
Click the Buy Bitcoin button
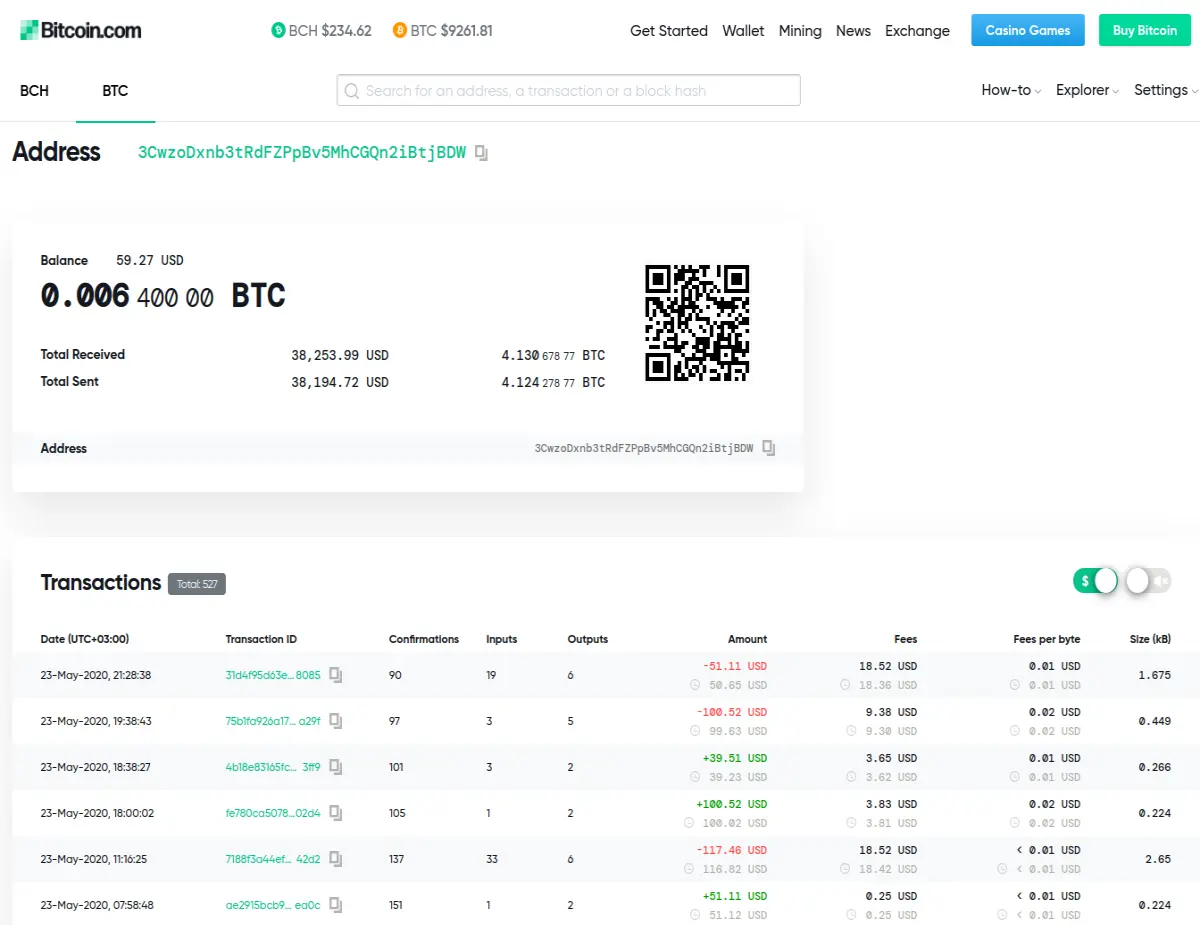point(1145,30)
